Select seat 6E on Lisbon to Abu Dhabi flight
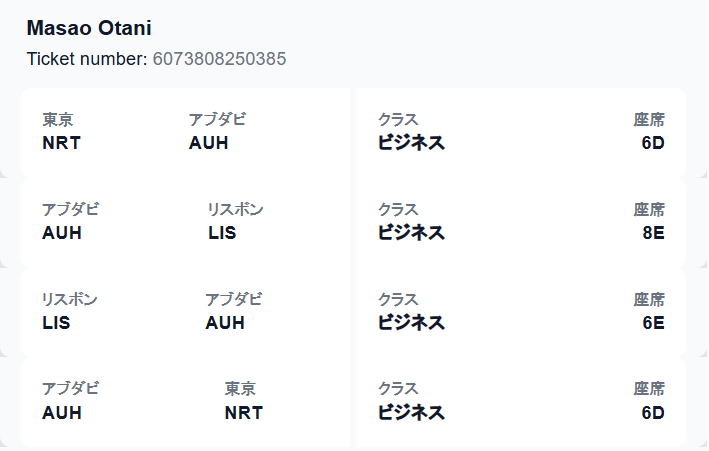The width and height of the screenshot is (709, 451). click(653, 323)
